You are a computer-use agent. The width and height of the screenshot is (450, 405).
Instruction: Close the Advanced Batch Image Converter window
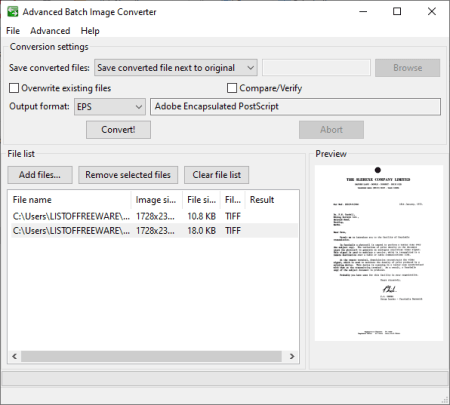tap(432, 12)
